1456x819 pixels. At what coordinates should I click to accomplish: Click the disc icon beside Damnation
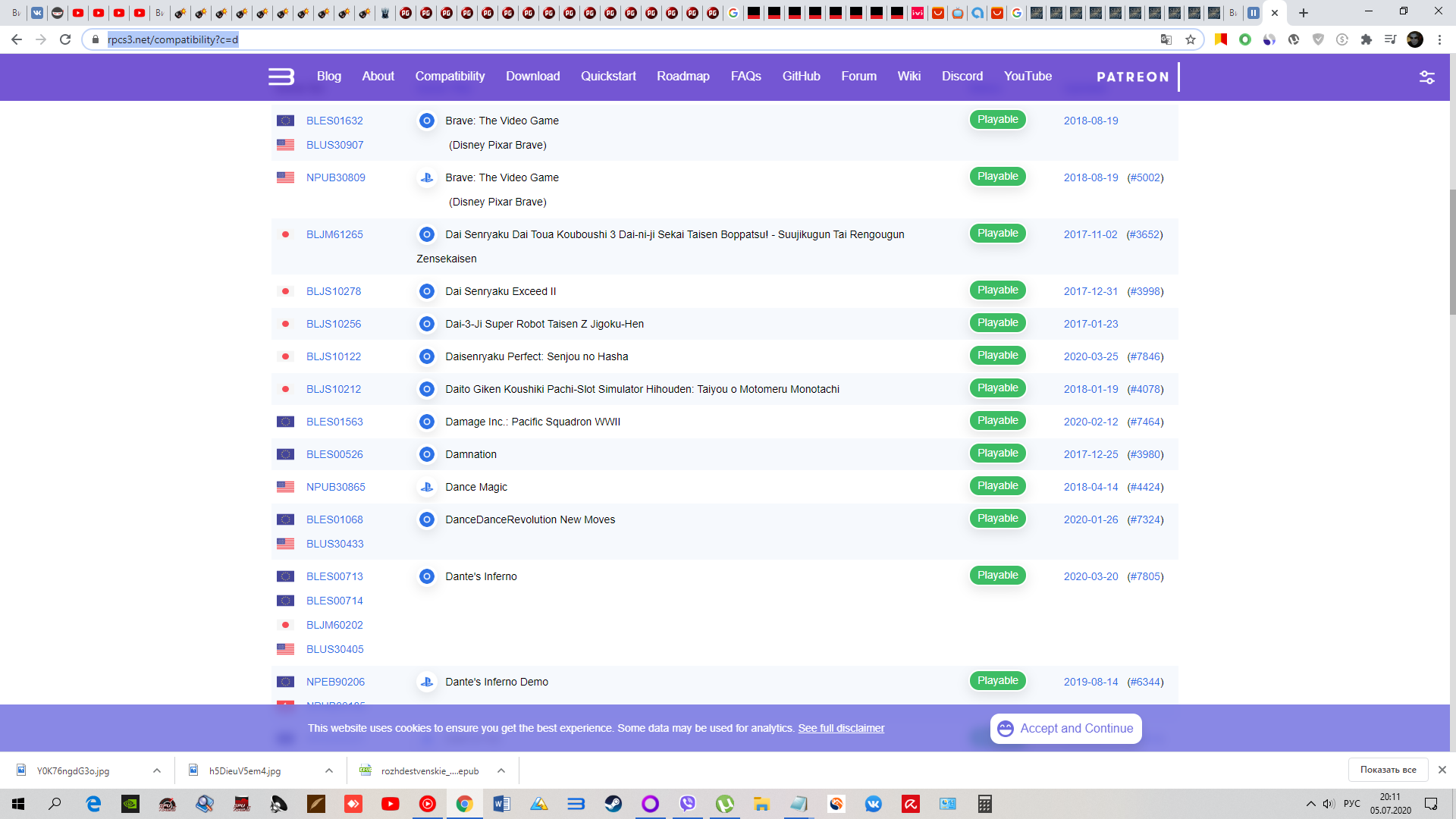point(427,454)
